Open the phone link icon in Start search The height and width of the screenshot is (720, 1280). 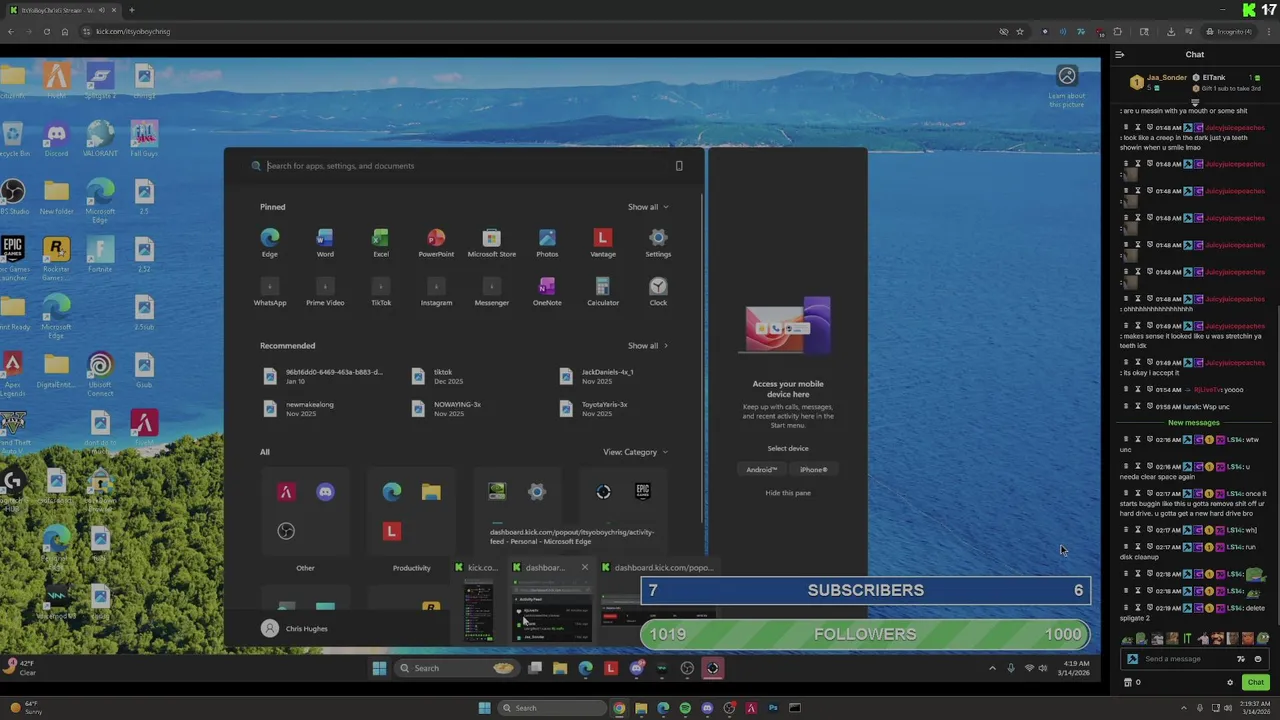coord(679,166)
